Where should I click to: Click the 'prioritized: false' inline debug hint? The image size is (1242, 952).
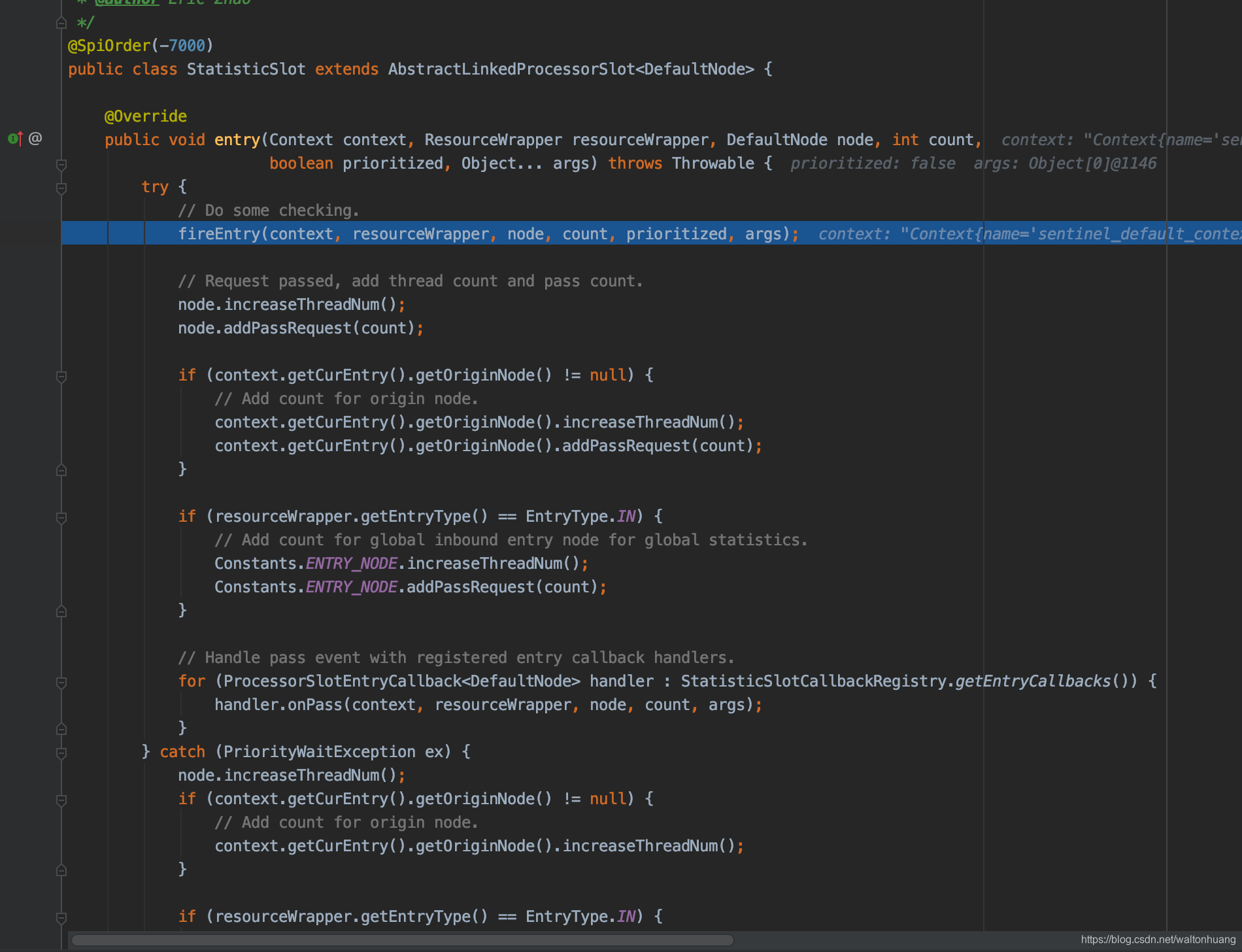click(873, 163)
